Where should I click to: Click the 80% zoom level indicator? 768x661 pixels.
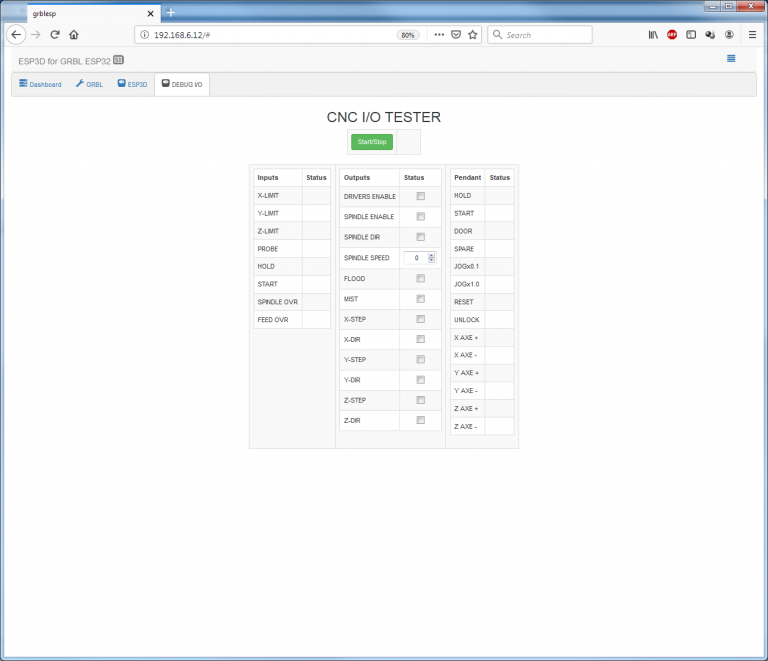408,35
